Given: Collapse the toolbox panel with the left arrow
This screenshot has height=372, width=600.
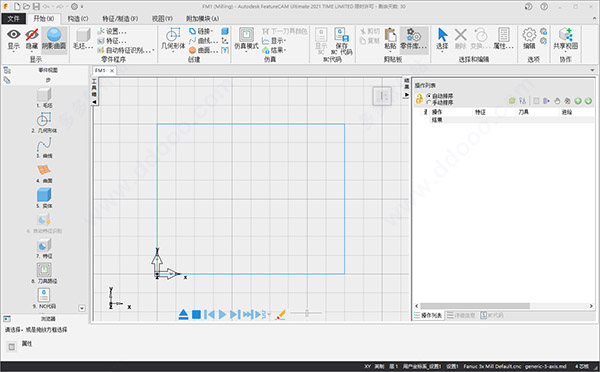Looking at the screenshot, I should pos(94,102).
